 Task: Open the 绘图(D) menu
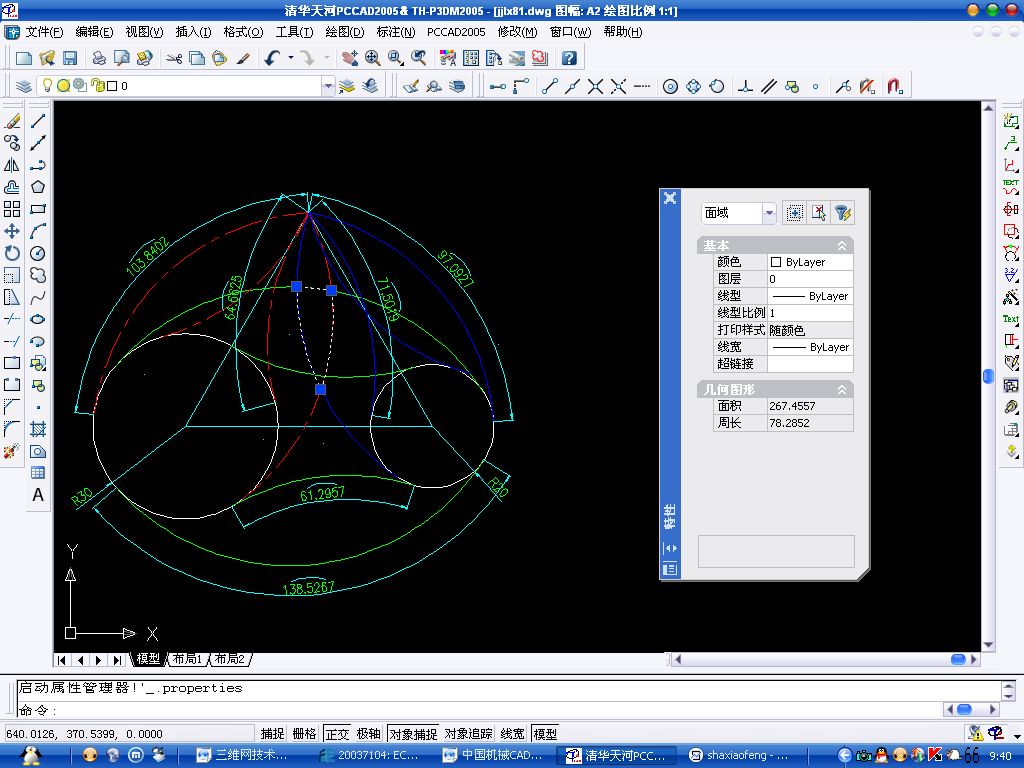pos(345,31)
